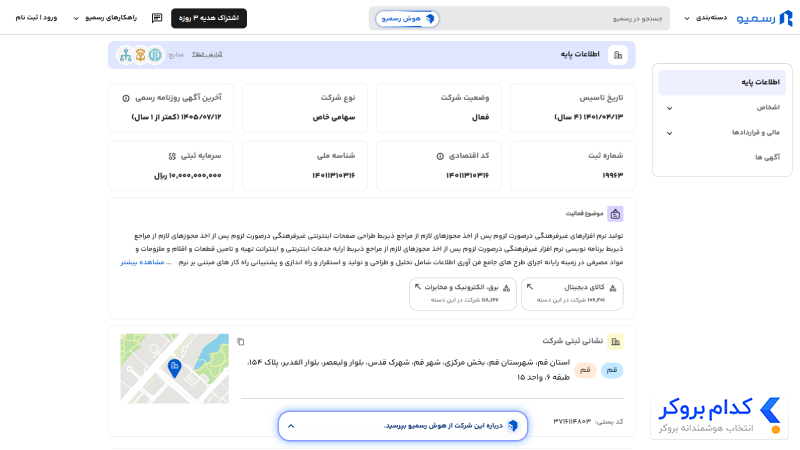Viewport: 800px width, 450px height.
Task: Click the نشانی ثبتی شرکت building icon
Action: (x=615, y=341)
